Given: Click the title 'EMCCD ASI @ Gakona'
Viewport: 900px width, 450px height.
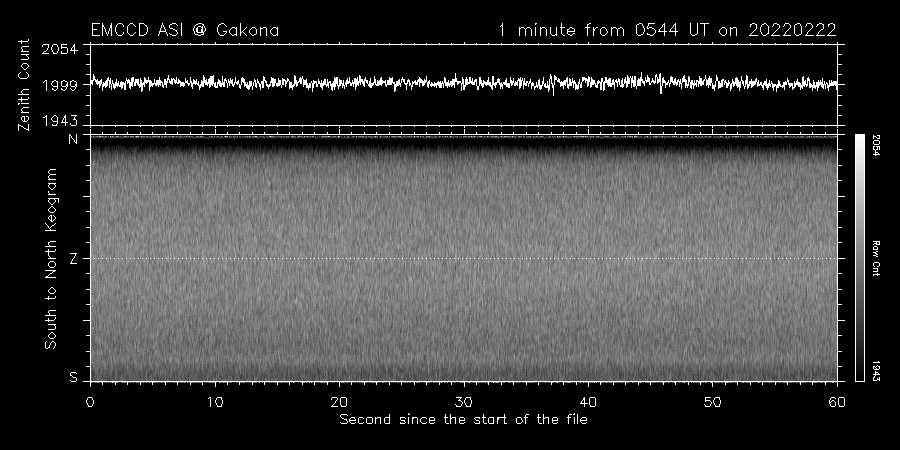Looking at the screenshot, I should click(x=185, y=30).
